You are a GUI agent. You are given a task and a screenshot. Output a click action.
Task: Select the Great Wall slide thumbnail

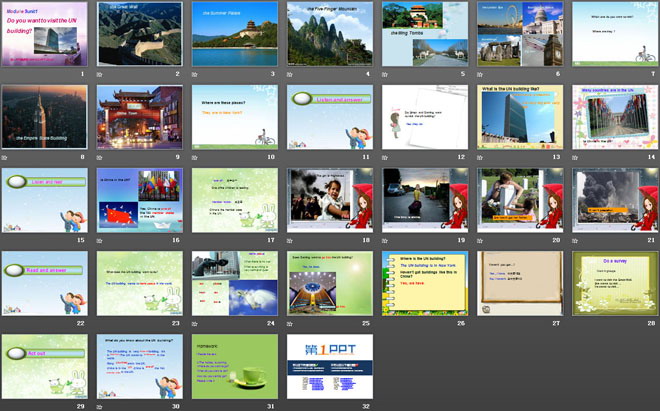coord(139,33)
